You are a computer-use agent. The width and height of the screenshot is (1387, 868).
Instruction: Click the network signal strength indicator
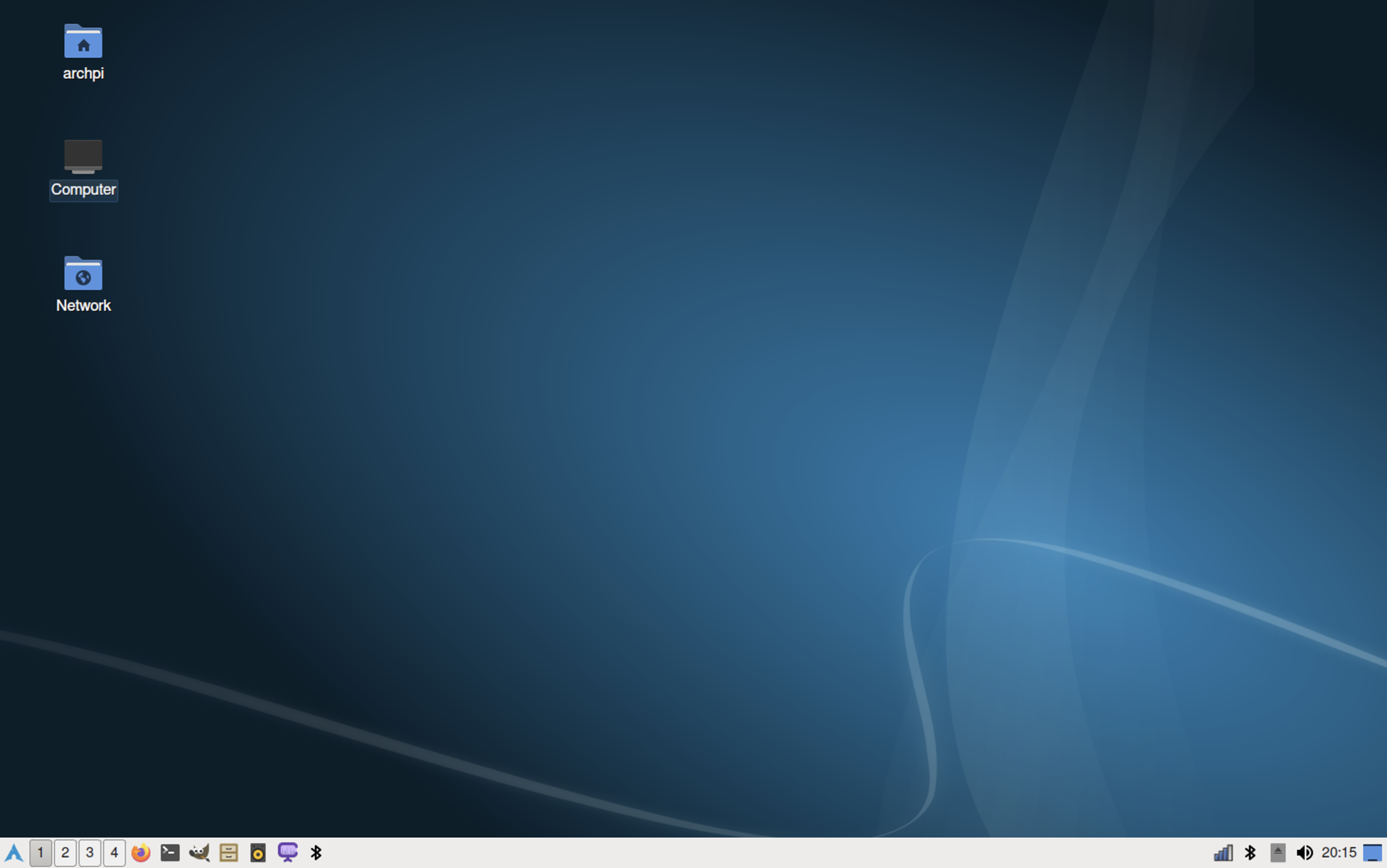click(1224, 852)
